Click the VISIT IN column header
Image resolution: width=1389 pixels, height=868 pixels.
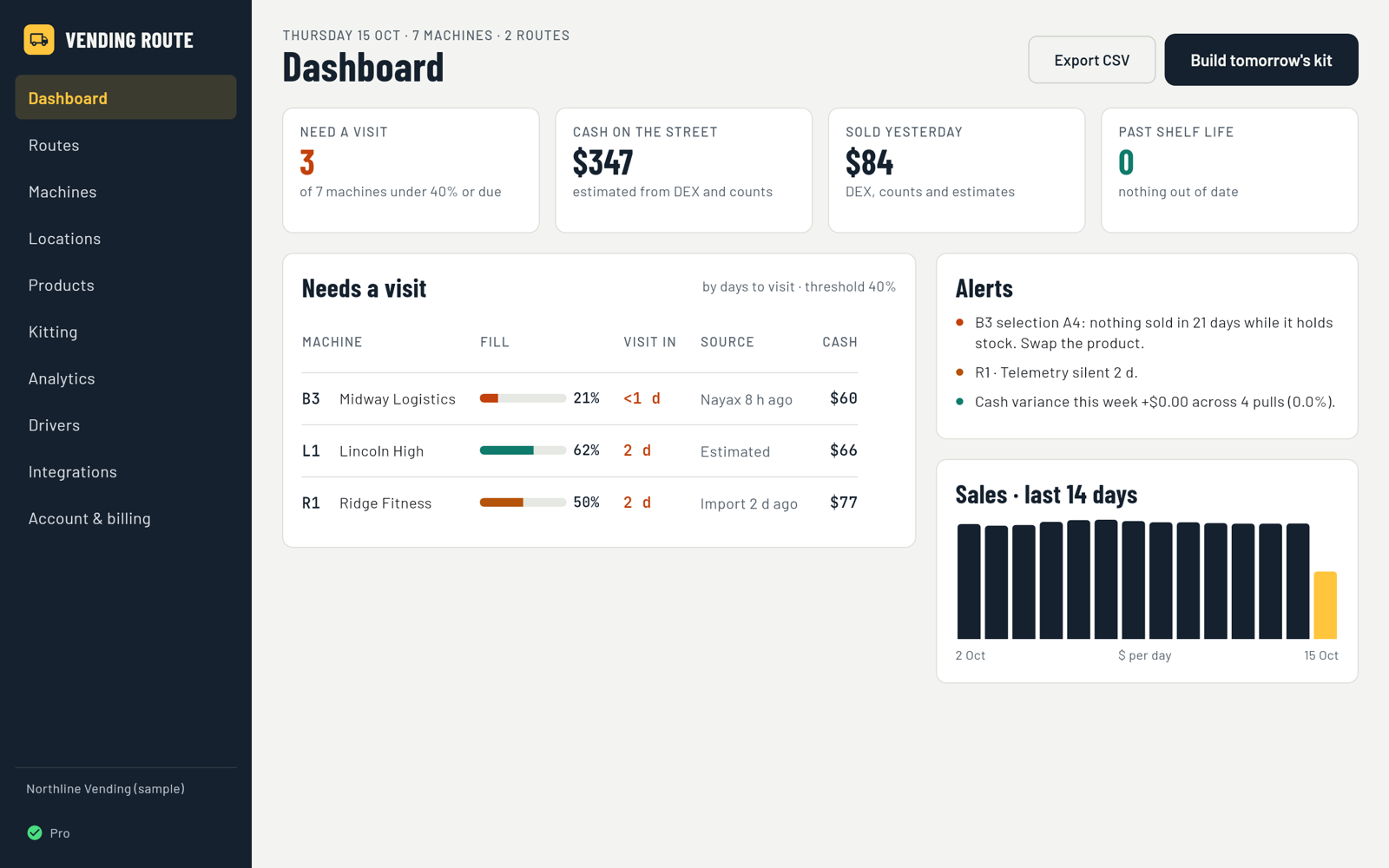(649, 342)
